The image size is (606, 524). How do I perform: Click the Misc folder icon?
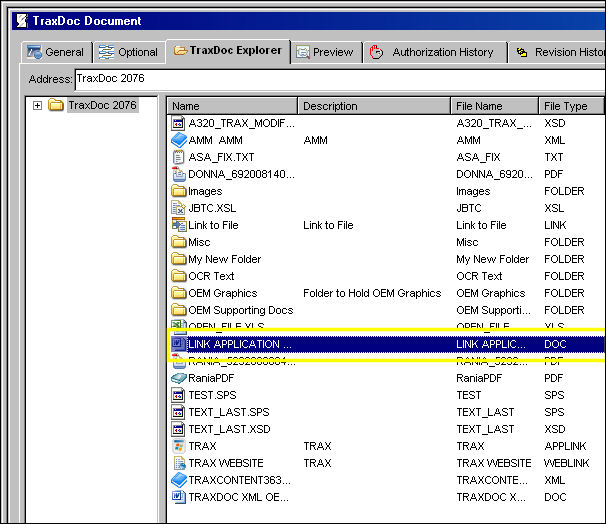[x=179, y=242]
